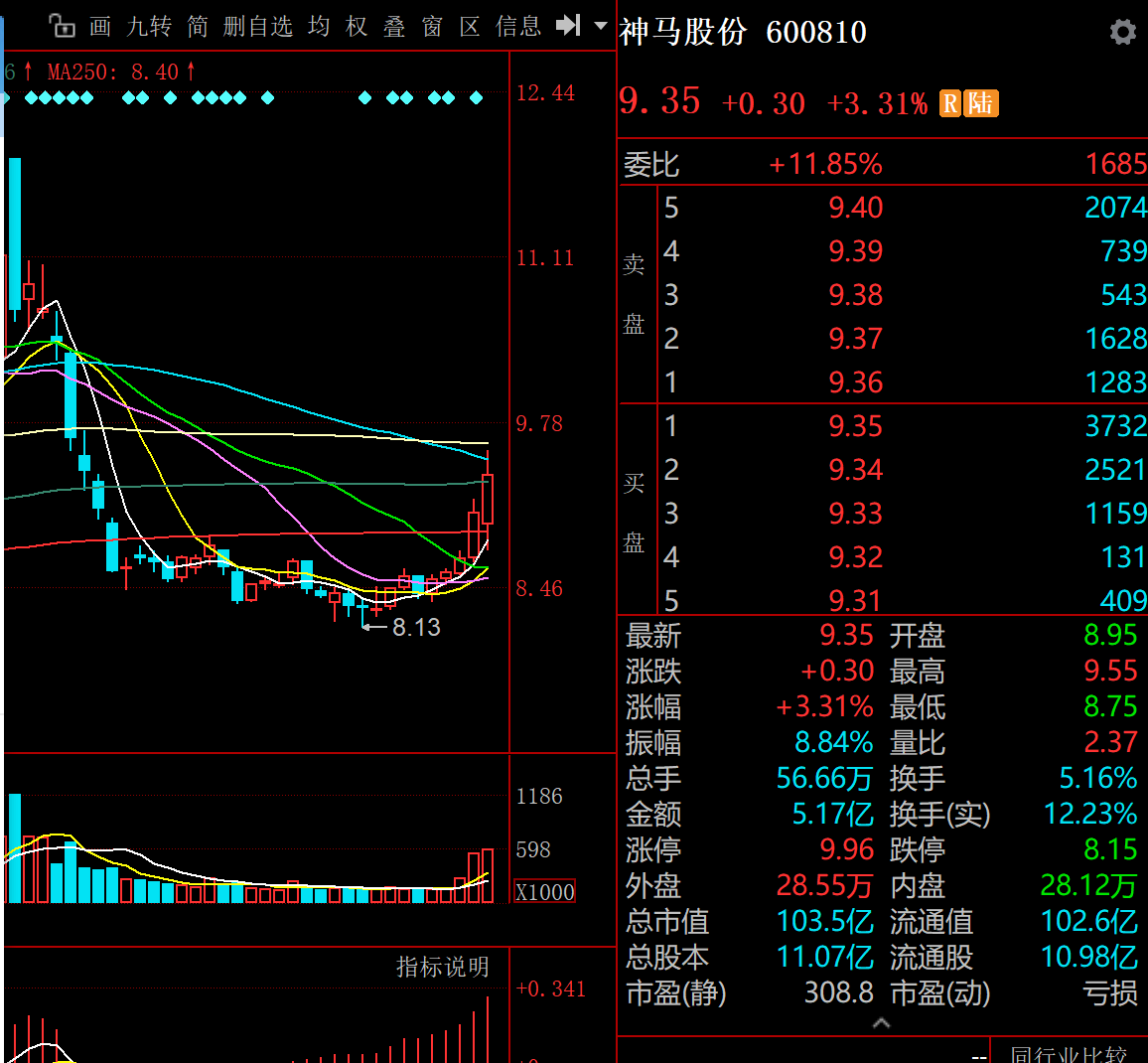Select sell level 3 price 9.38
The image size is (1148, 1063).
click(856, 295)
